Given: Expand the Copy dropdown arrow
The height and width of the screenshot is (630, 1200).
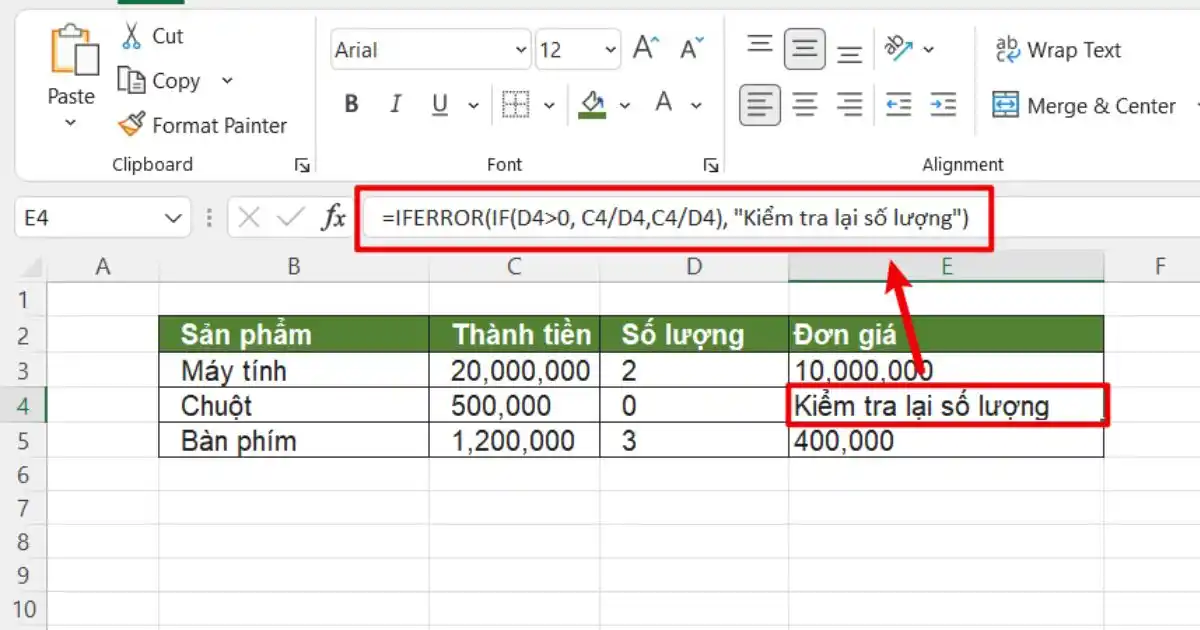Looking at the screenshot, I should 227,81.
